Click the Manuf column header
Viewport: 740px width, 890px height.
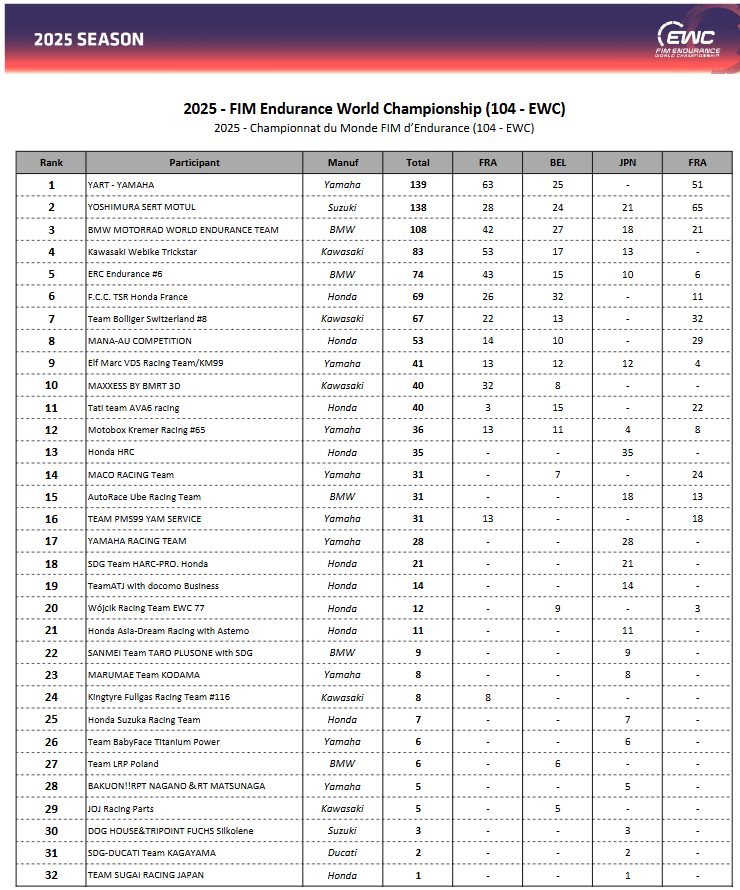343,162
